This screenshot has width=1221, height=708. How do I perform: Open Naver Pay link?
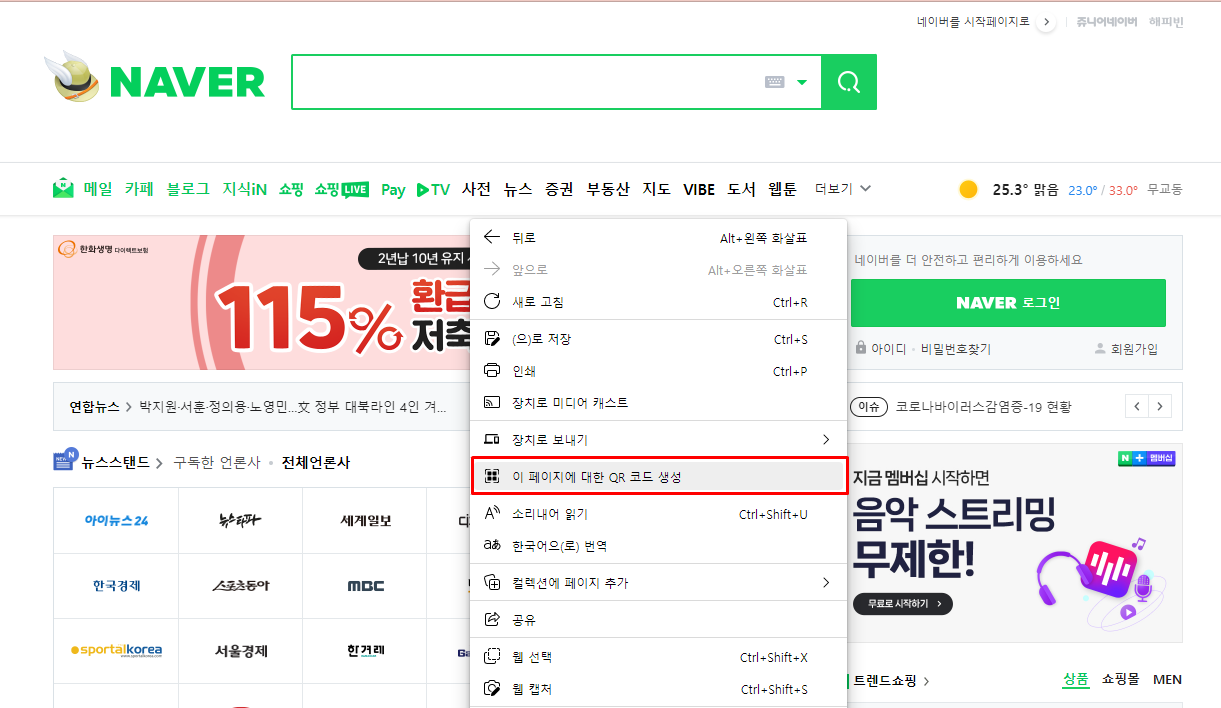click(x=393, y=189)
